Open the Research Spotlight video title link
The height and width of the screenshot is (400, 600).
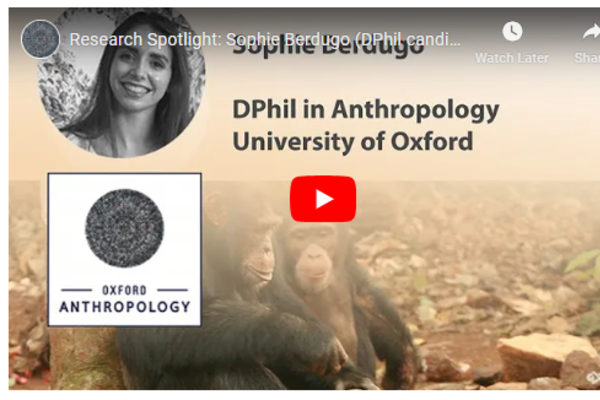[265, 39]
